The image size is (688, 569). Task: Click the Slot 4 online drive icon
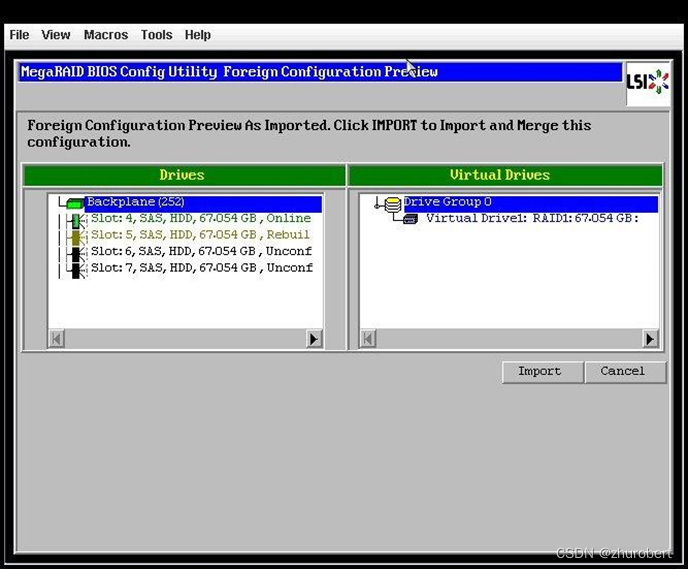pos(76,220)
